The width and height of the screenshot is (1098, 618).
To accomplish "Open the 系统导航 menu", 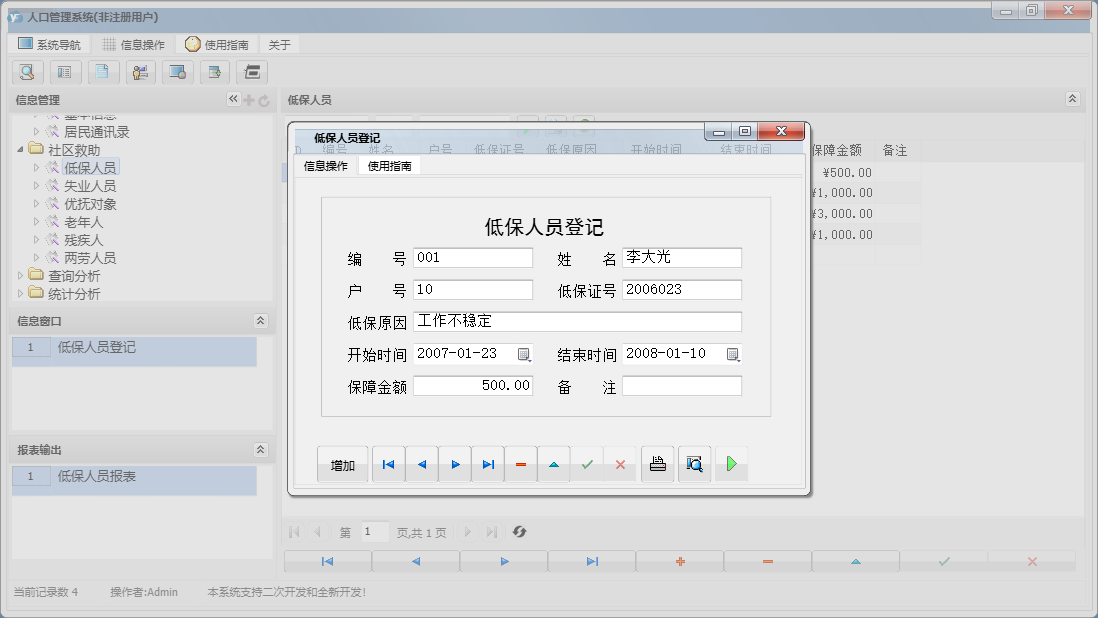I will 50,45.
